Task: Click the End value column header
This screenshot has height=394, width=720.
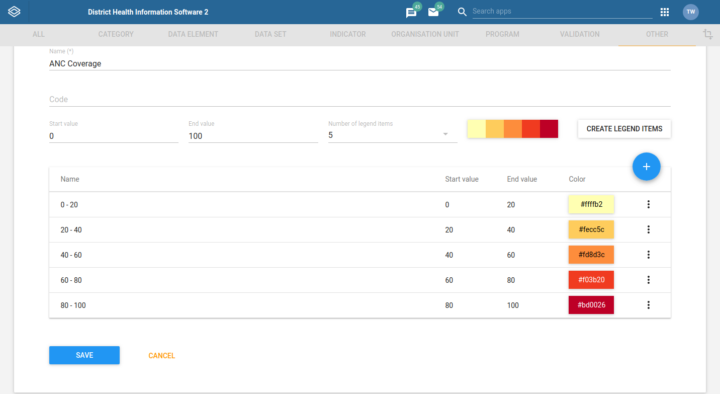Action: click(522, 179)
